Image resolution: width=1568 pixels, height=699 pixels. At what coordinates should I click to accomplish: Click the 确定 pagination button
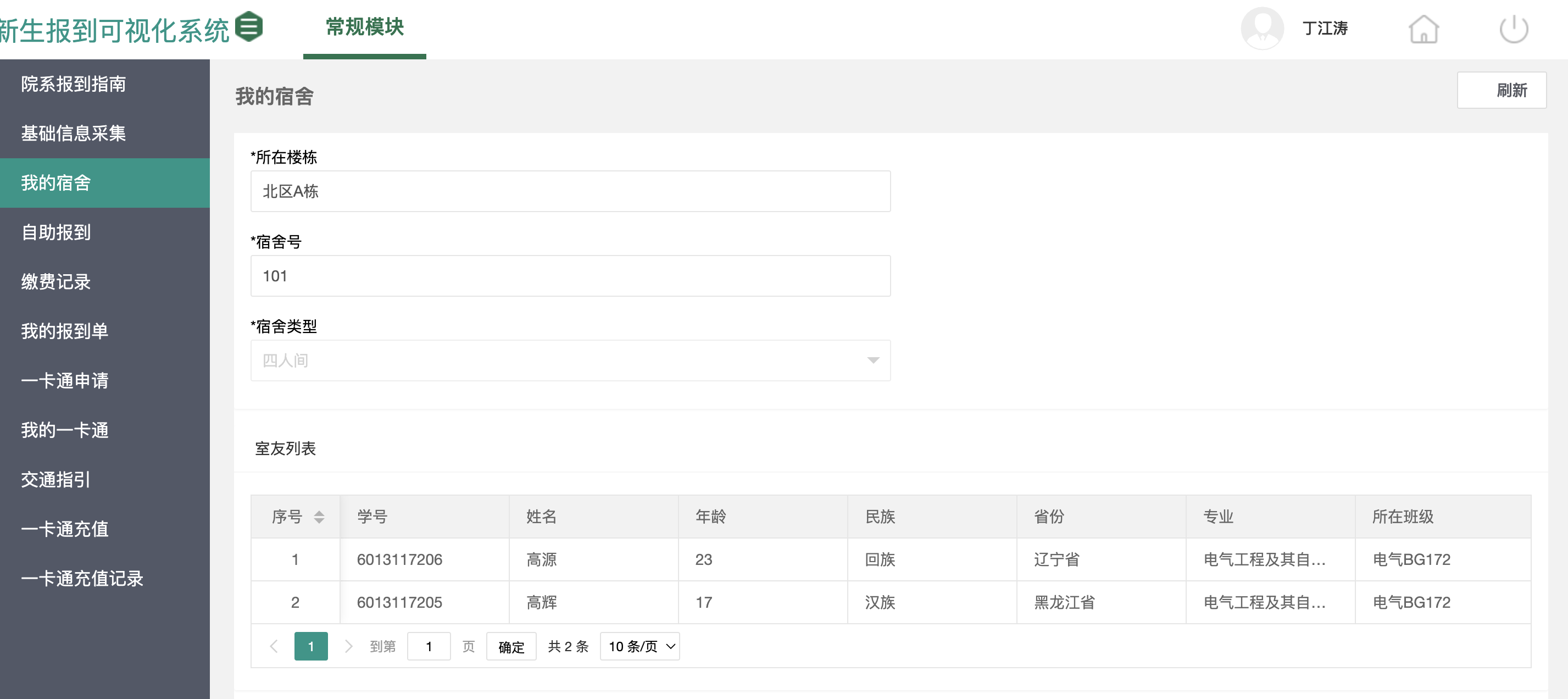(x=511, y=647)
